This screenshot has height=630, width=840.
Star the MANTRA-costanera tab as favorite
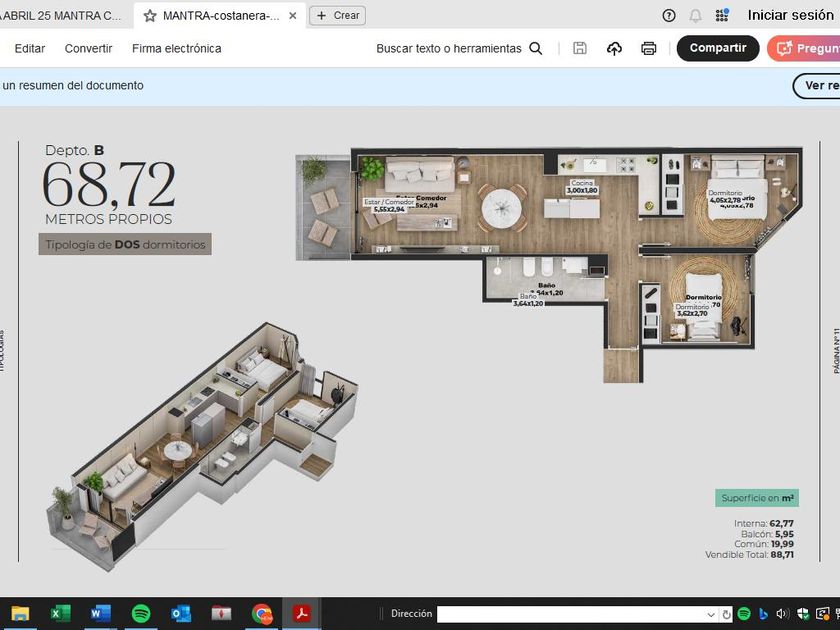[x=150, y=16]
